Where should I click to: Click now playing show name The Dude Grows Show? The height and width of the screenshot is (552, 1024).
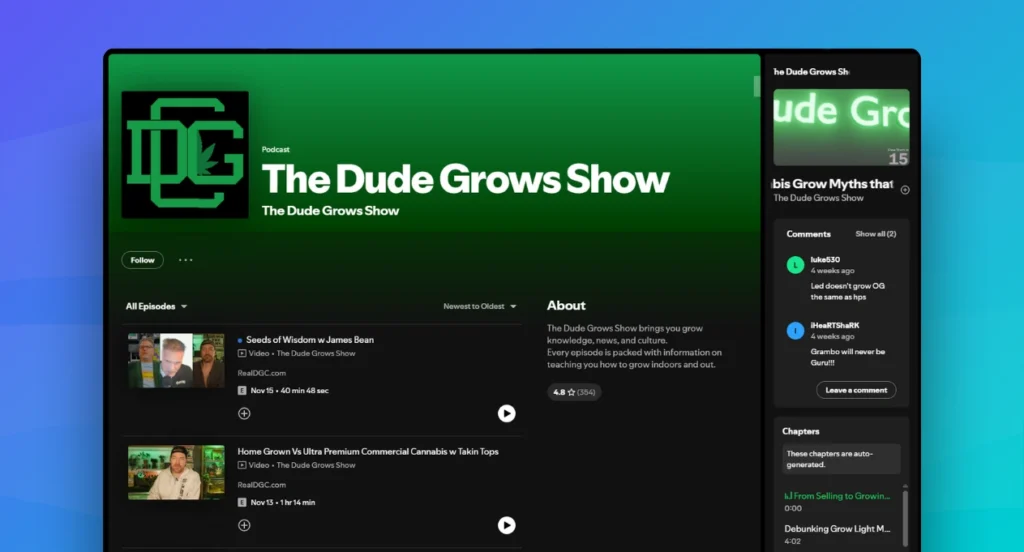(818, 198)
